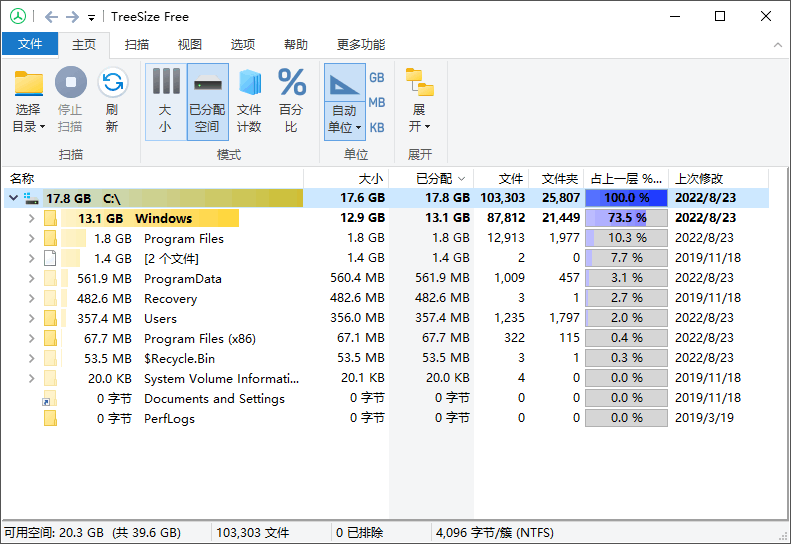The width and height of the screenshot is (791, 544).
Task: Select the System Volume Informati... row name
Action: coord(221,378)
